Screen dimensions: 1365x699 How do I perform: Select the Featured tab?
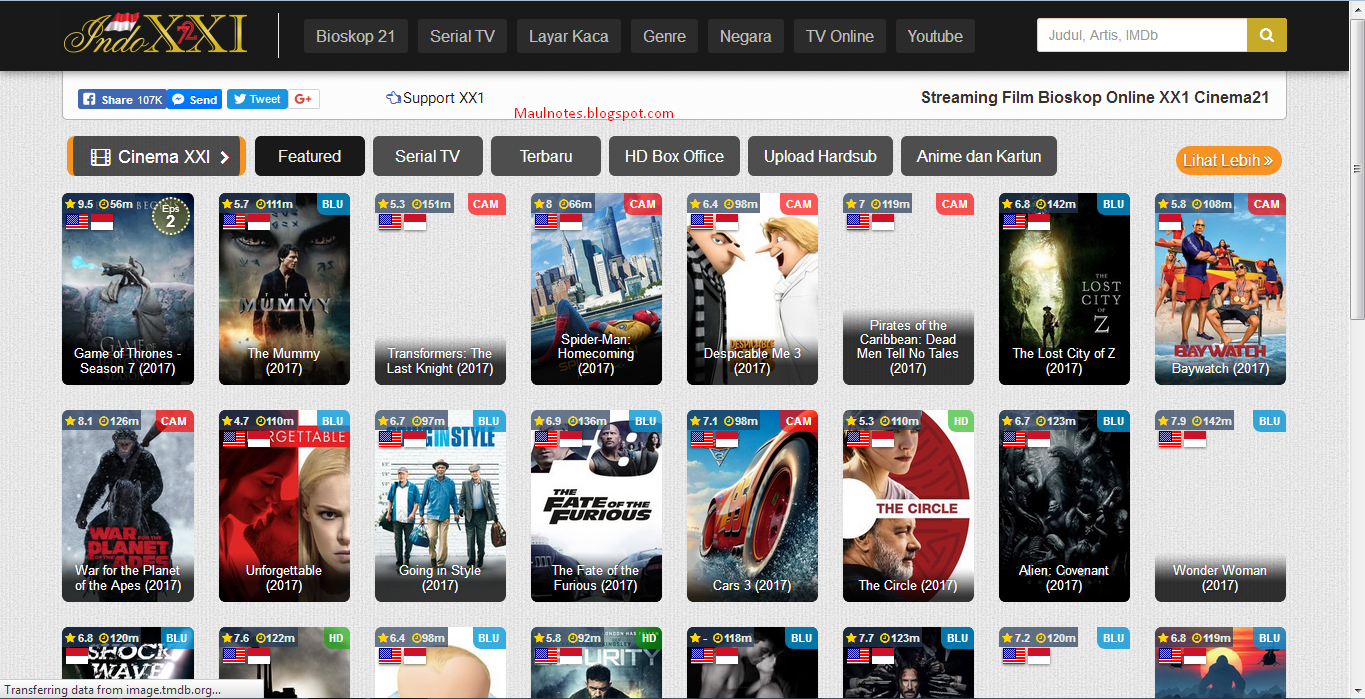pos(309,156)
